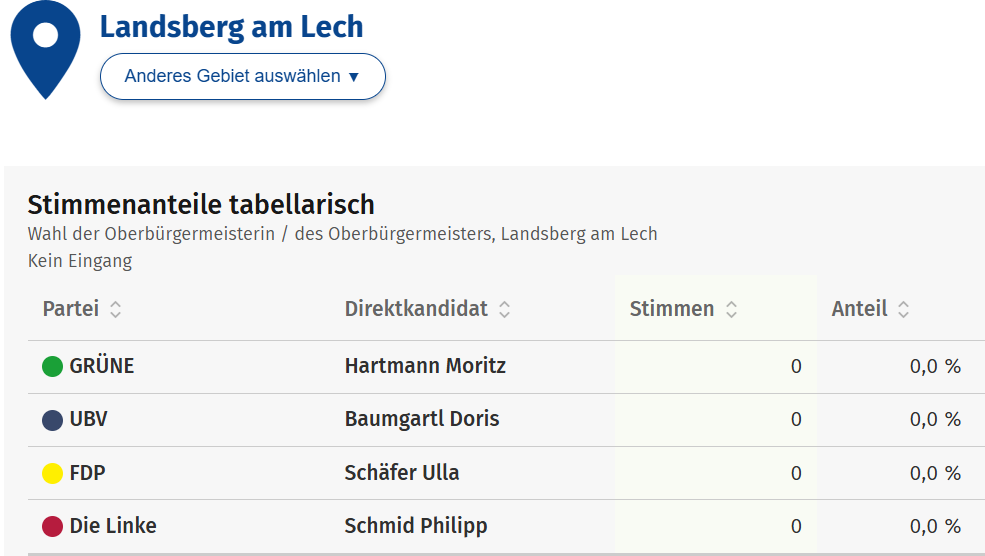Select candidate Hartmann Moritz

[425, 366]
